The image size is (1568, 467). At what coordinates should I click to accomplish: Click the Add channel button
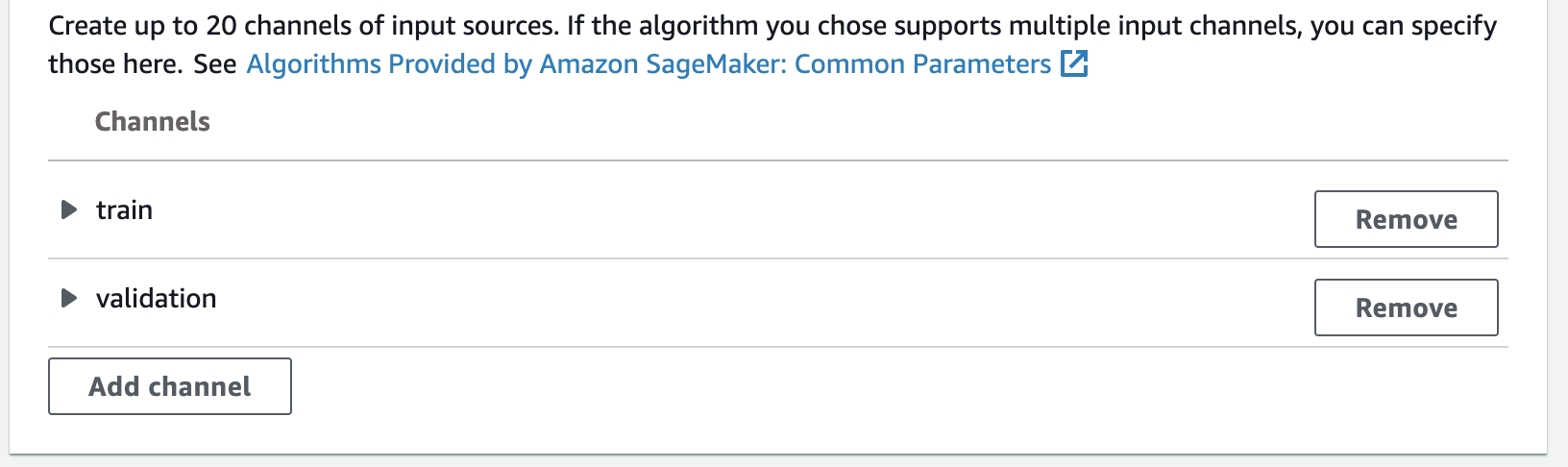point(170,386)
